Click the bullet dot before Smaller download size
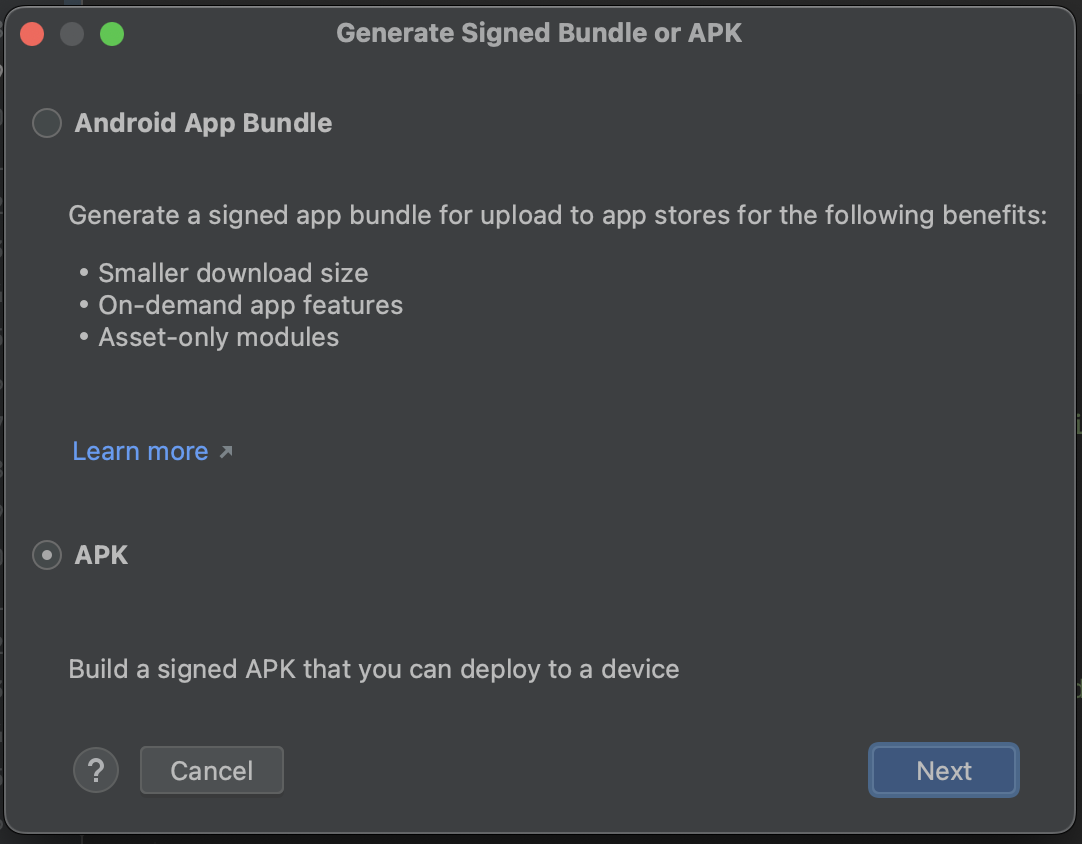 click(85, 273)
